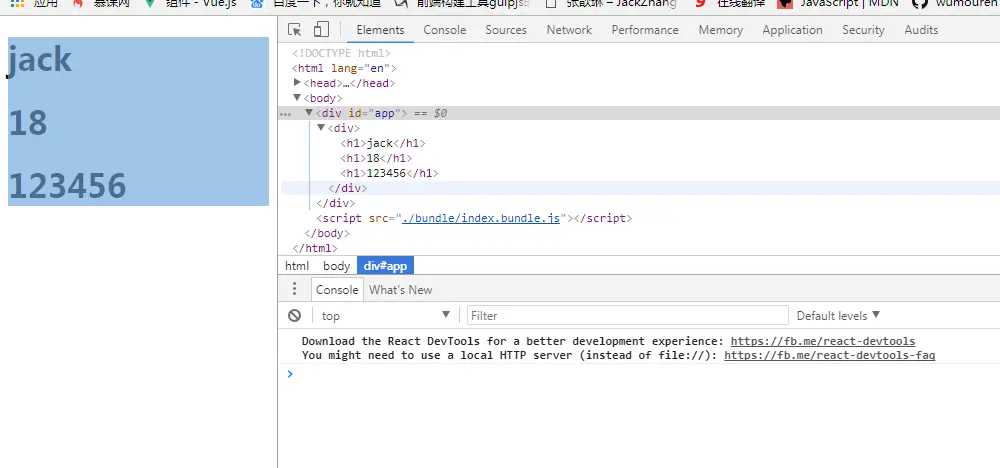Click the GitHub bookmark icon

point(919,3)
